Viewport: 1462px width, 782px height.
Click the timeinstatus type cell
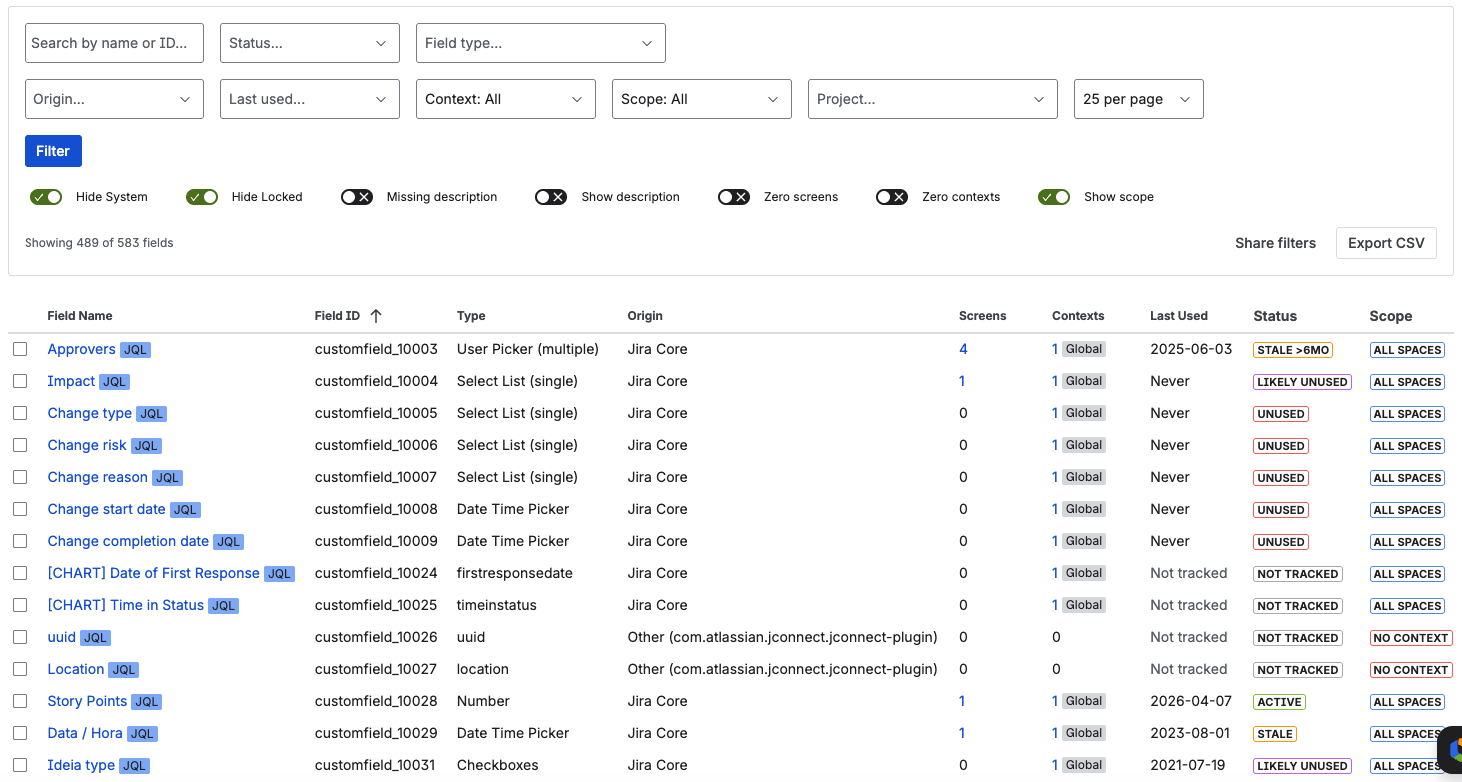497,605
